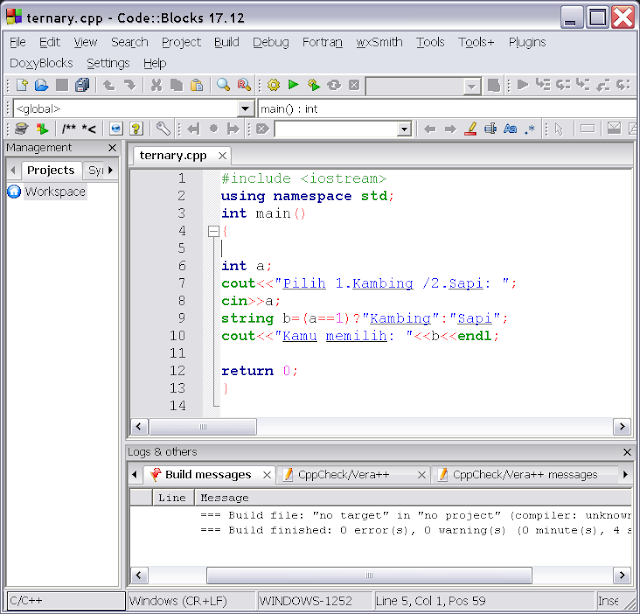Click the Toggle bookmark dot icon
Image resolution: width=640 pixels, height=614 pixels.
[x=213, y=129]
